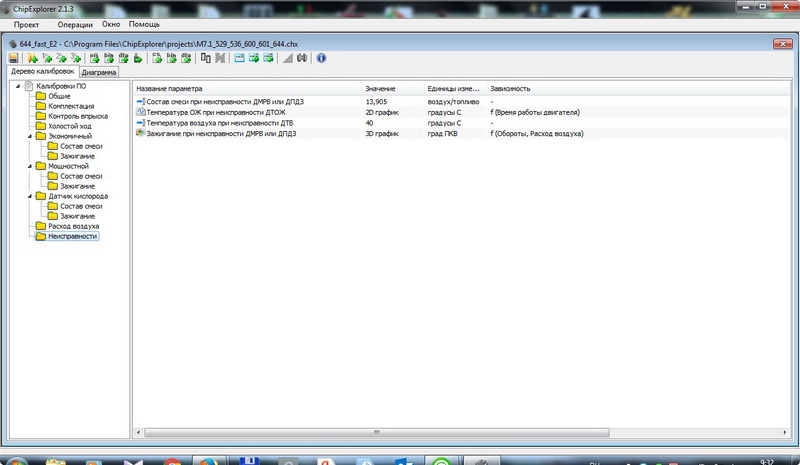
Task: Click the 2D graph icon beside Температура ОЖ
Action: [140, 112]
